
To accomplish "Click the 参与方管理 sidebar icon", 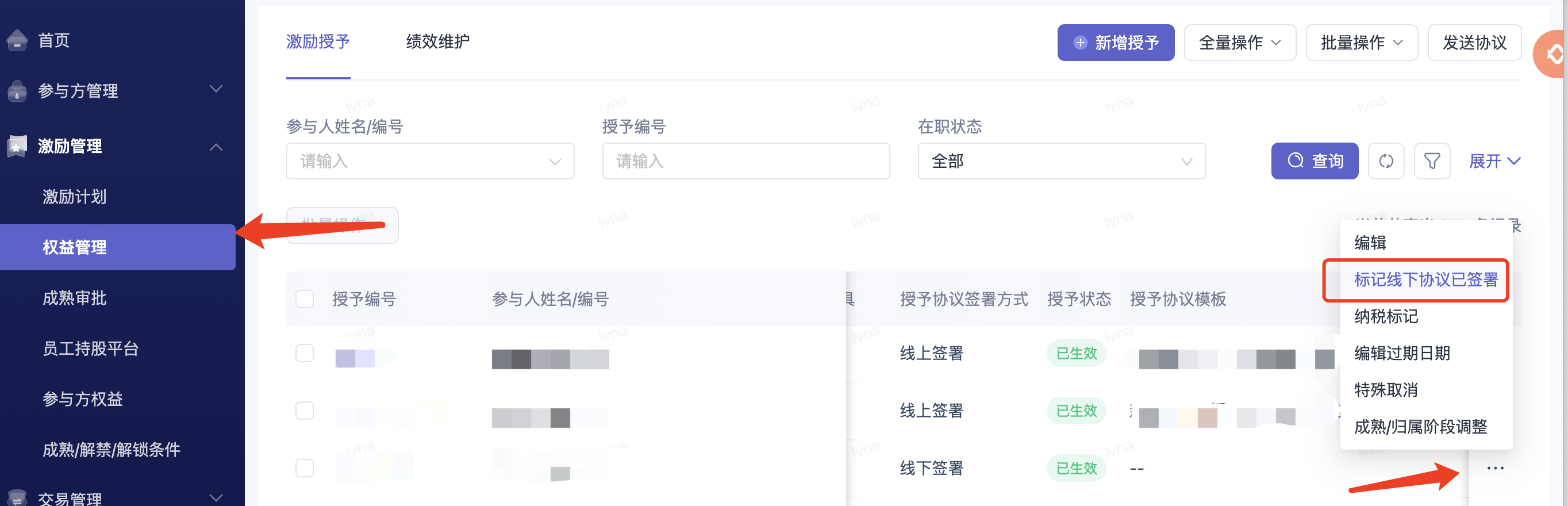I will pyautogui.click(x=17, y=91).
